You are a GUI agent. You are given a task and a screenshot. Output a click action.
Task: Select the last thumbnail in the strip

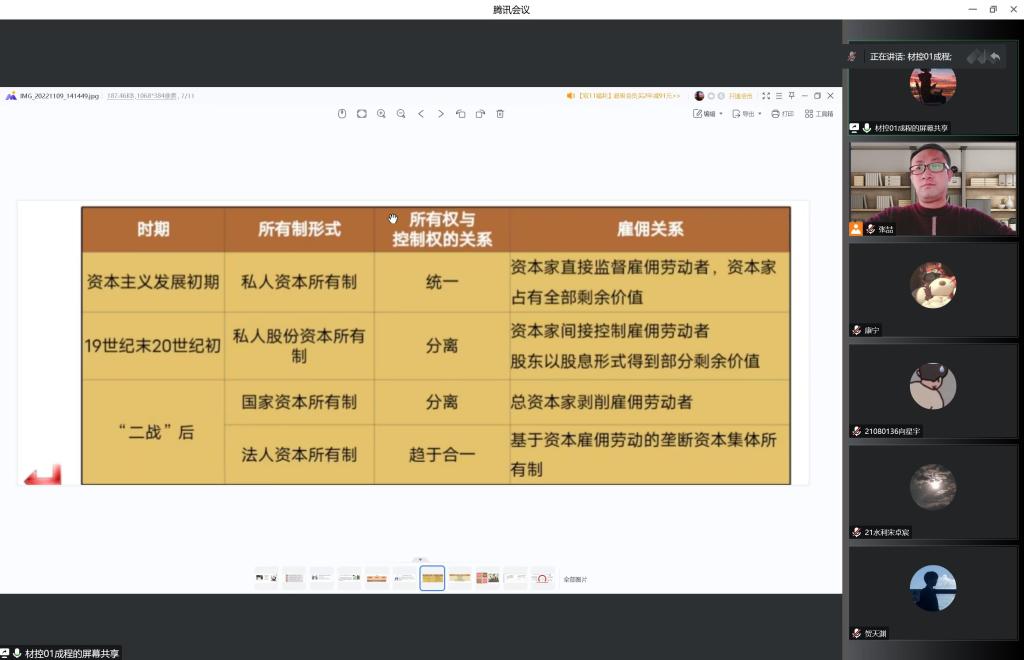coord(542,578)
